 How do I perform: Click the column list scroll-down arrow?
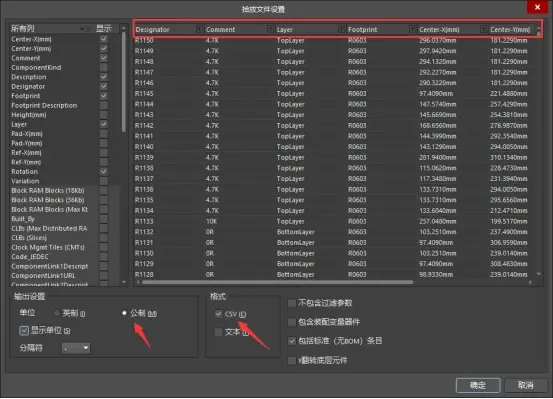[123, 282]
